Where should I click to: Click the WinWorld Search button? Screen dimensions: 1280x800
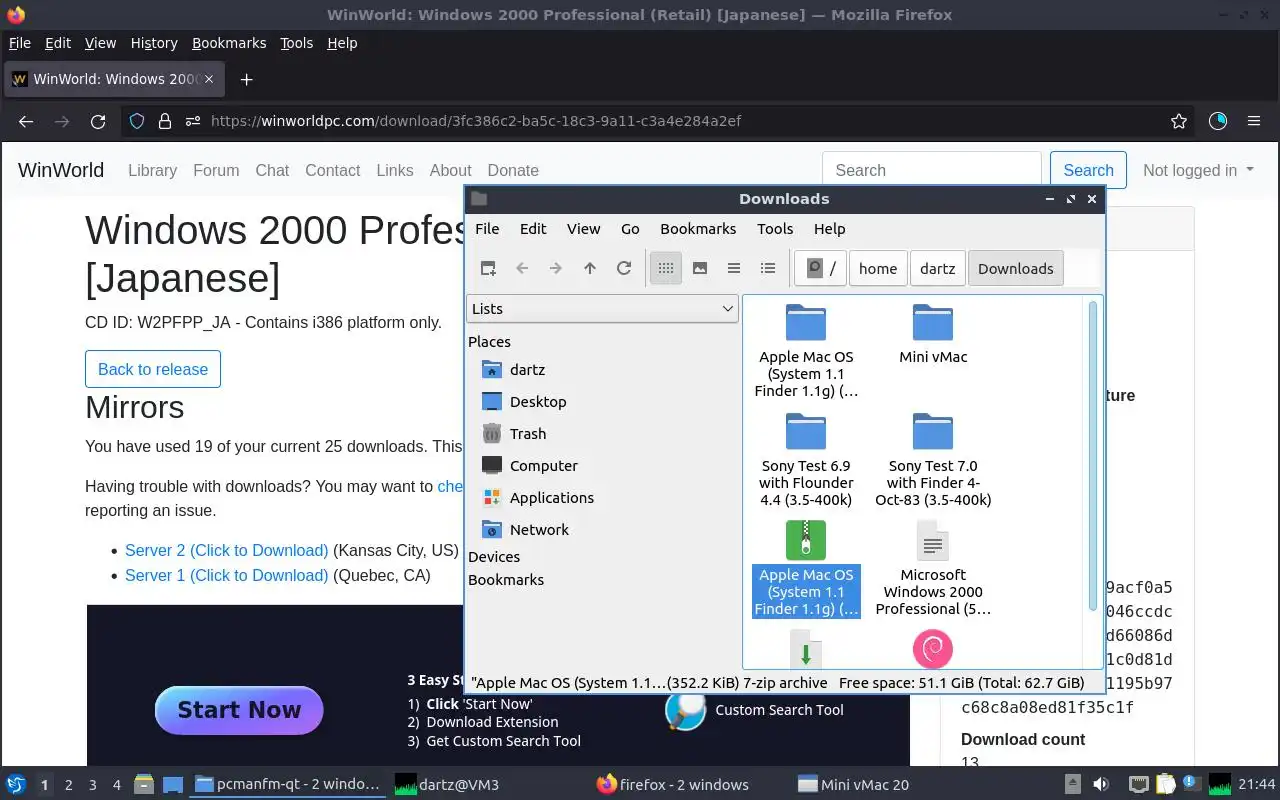pos(1088,170)
